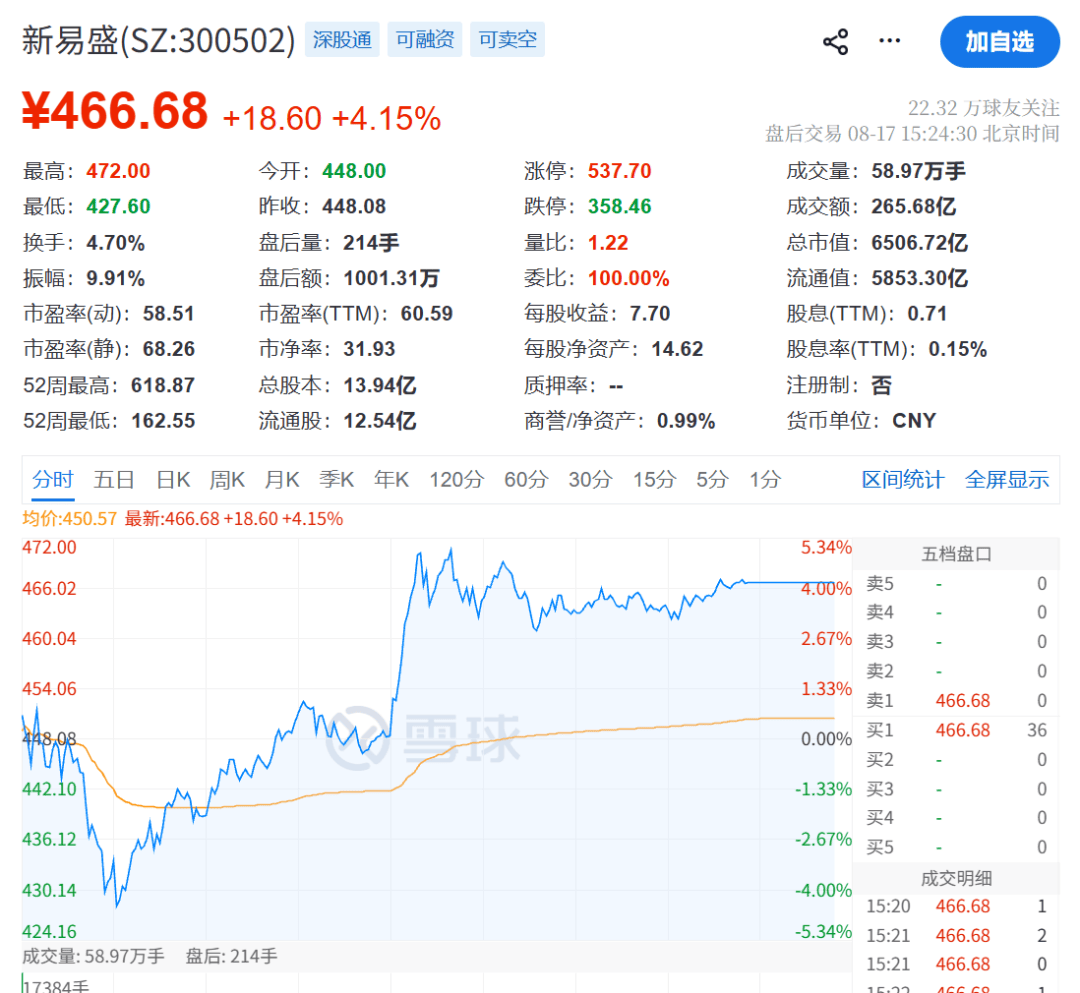Click the 成交明细 panel header

(956, 879)
